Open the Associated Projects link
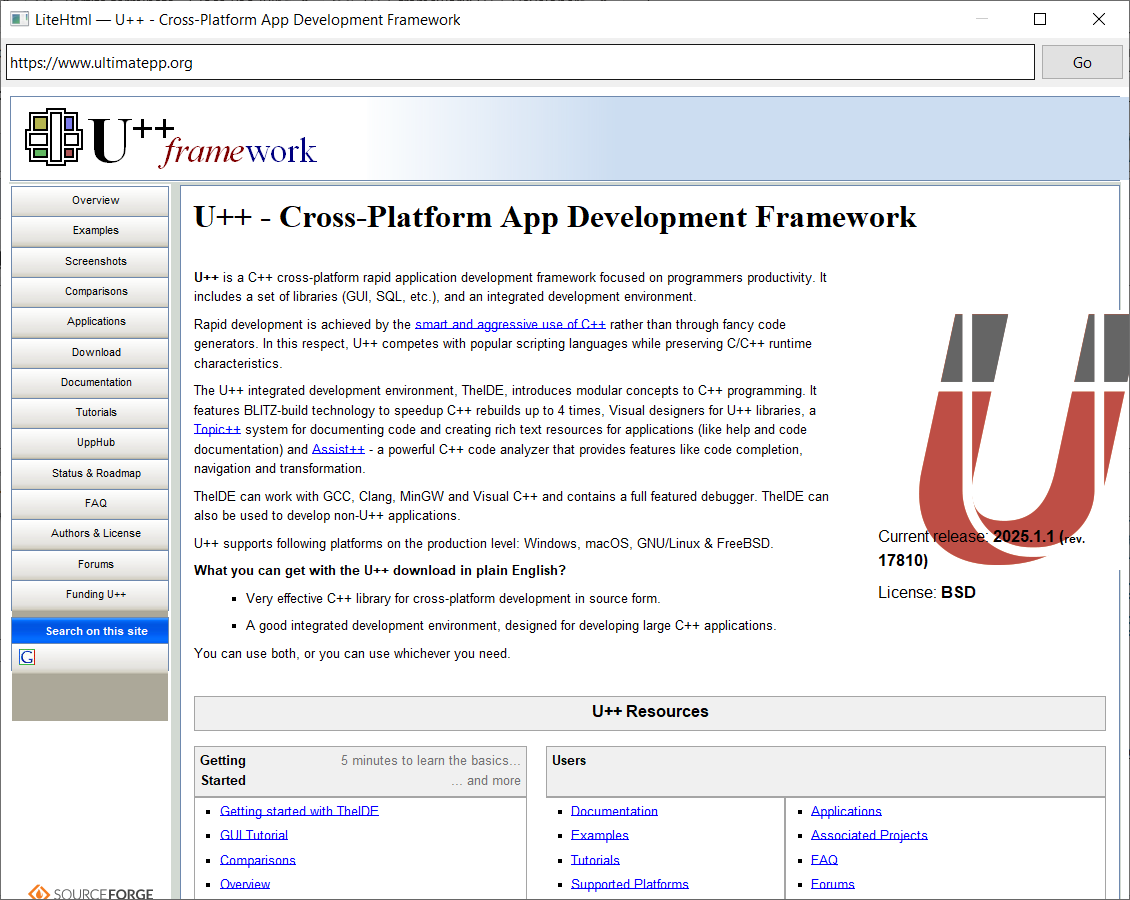The image size is (1130, 900). click(869, 835)
